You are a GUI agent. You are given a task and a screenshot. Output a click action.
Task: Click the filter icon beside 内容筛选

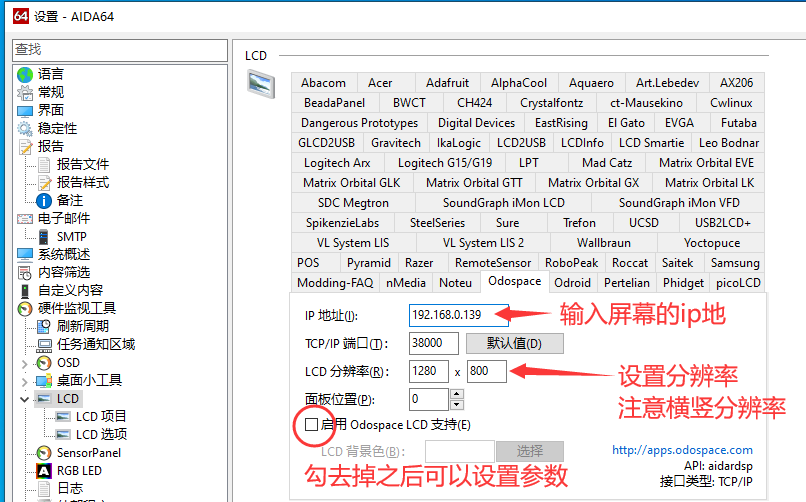tap(25, 273)
